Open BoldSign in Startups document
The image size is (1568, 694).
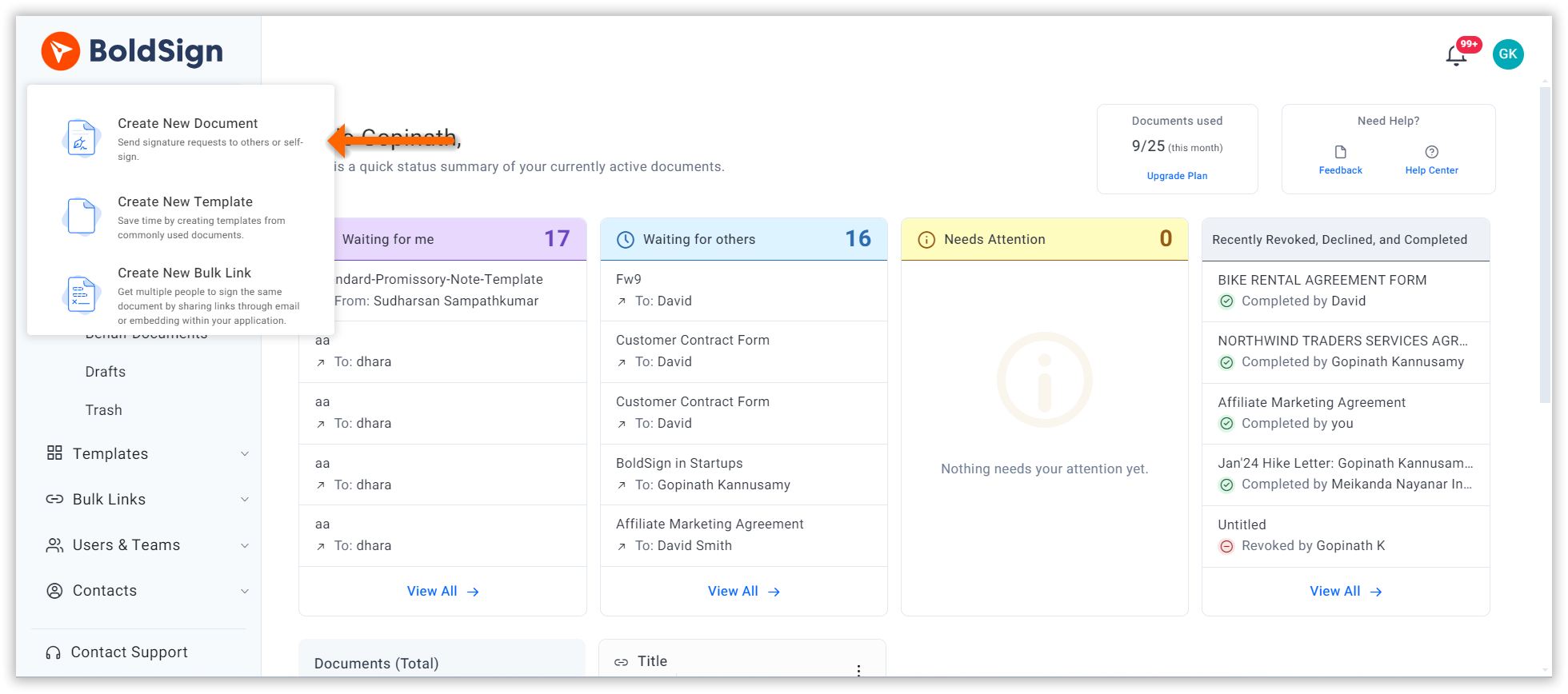[x=743, y=474]
